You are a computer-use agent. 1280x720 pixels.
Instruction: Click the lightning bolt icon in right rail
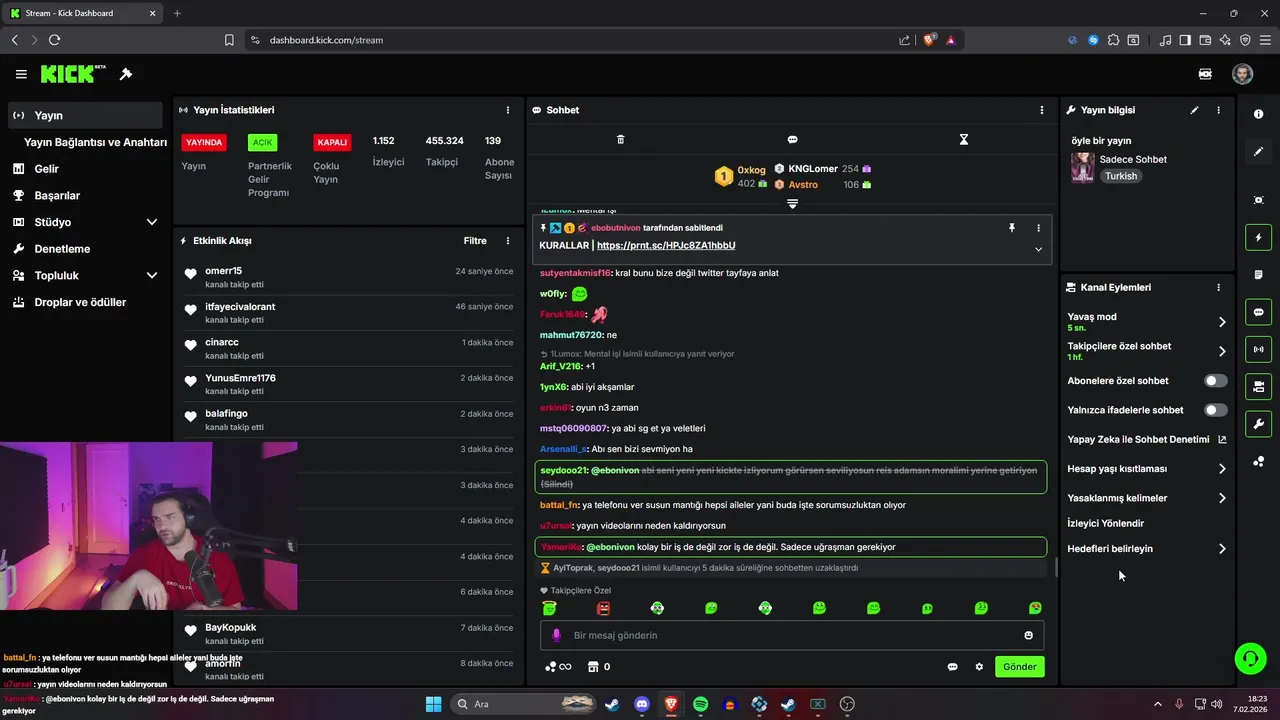[x=1258, y=238]
